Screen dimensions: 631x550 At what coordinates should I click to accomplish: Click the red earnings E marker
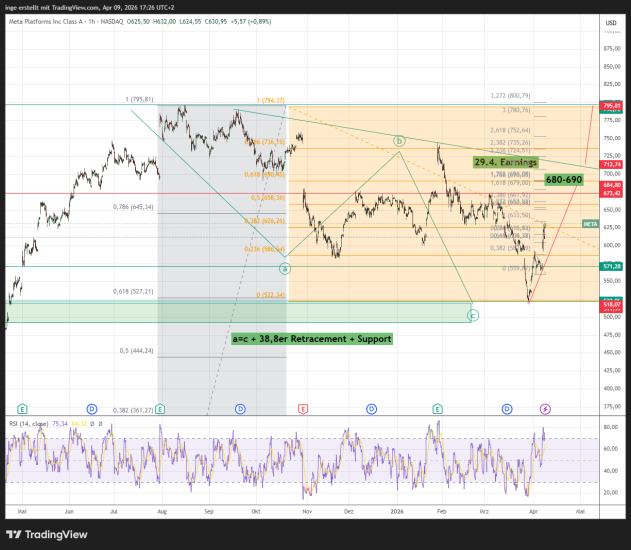pyautogui.click(x=302, y=409)
